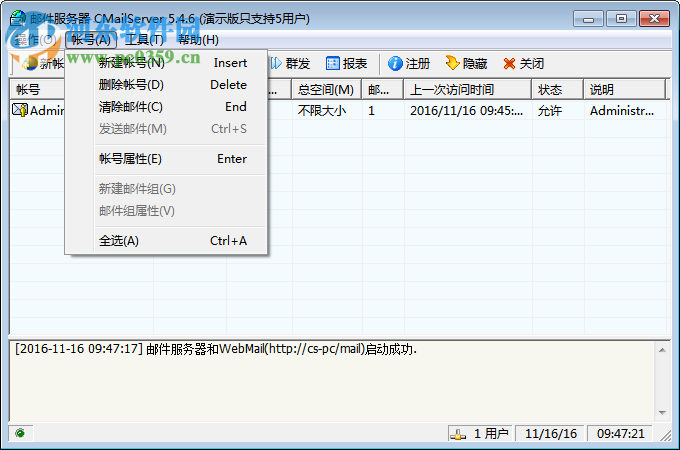Click the 关闭 red X toolbar icon
This screenshot has height=450, width=680.
coord(509,64)
